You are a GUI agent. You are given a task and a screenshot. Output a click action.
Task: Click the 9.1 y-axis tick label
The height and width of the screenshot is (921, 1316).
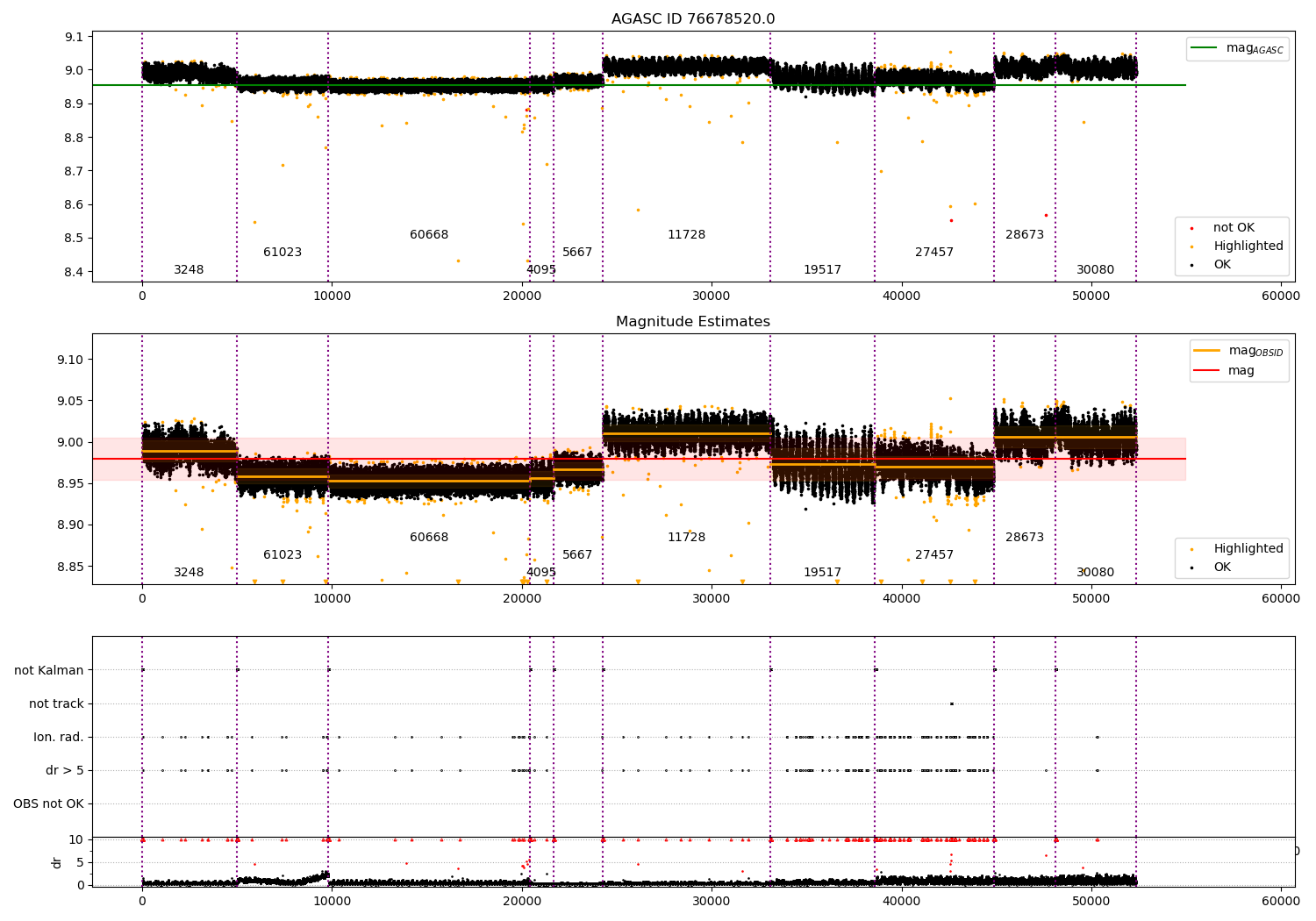point(75,37)
